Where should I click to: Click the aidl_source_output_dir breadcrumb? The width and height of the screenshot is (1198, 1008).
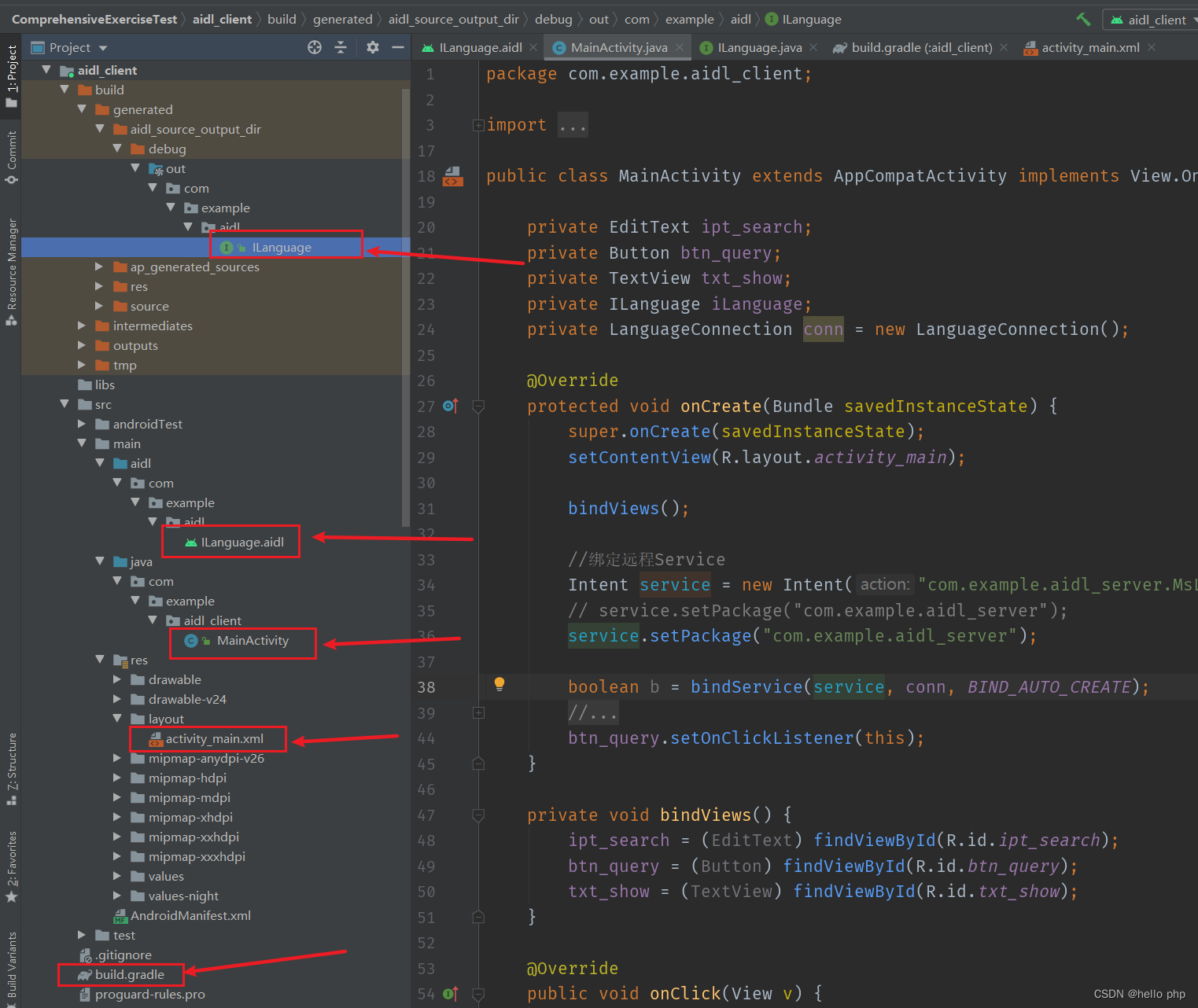[x=454, y=19]
